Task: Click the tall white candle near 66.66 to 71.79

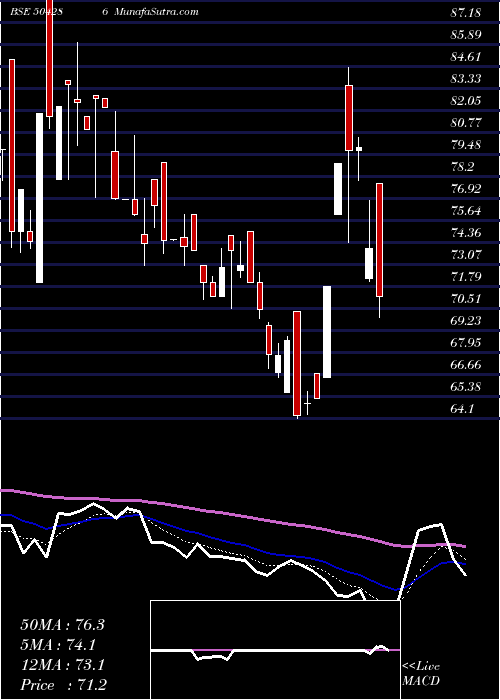Action: [x=327, y=332]
